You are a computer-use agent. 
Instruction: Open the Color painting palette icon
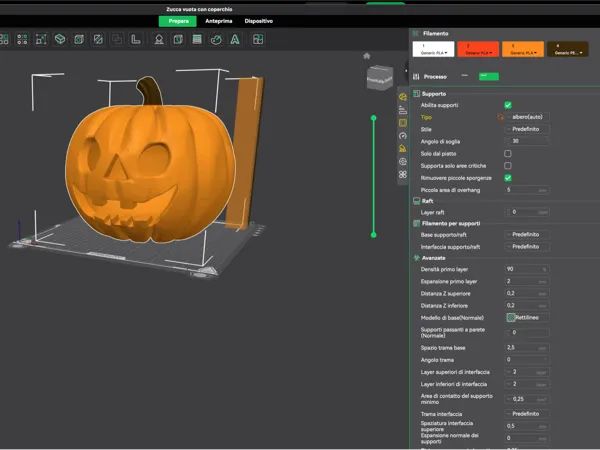[x=216, y=39]
